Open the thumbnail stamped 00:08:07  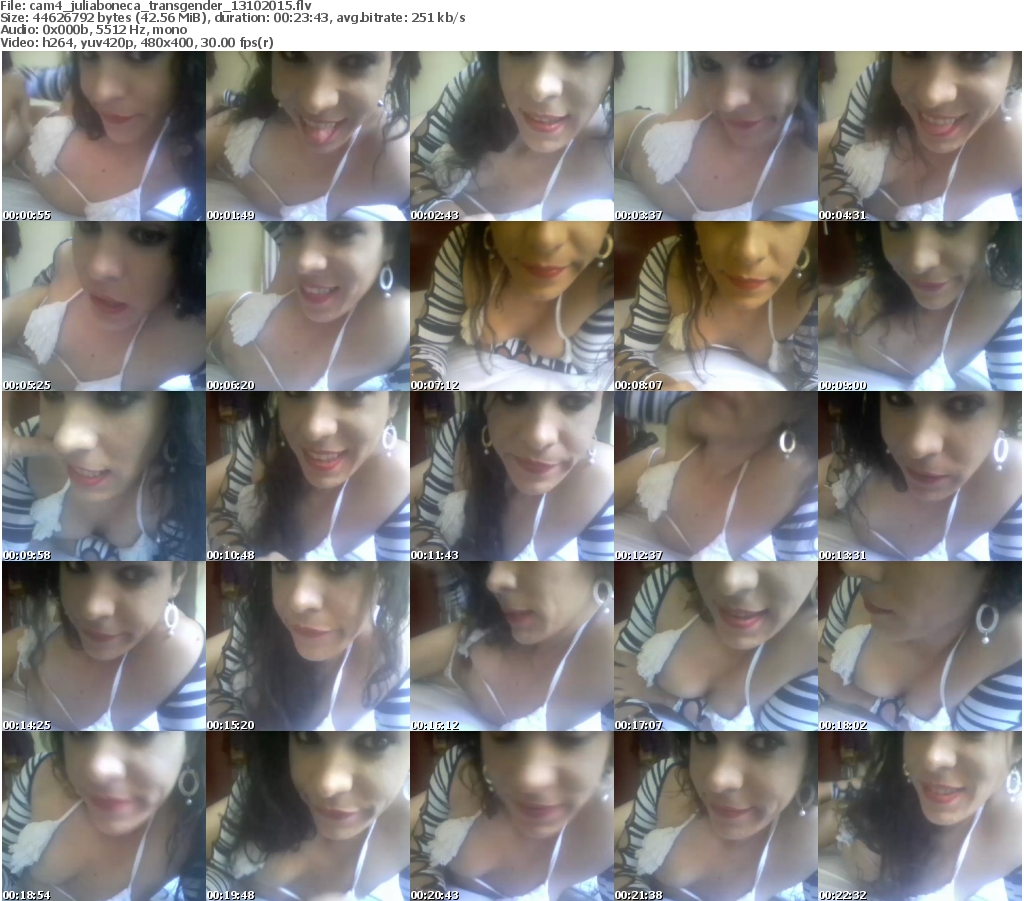coord(716,306)
